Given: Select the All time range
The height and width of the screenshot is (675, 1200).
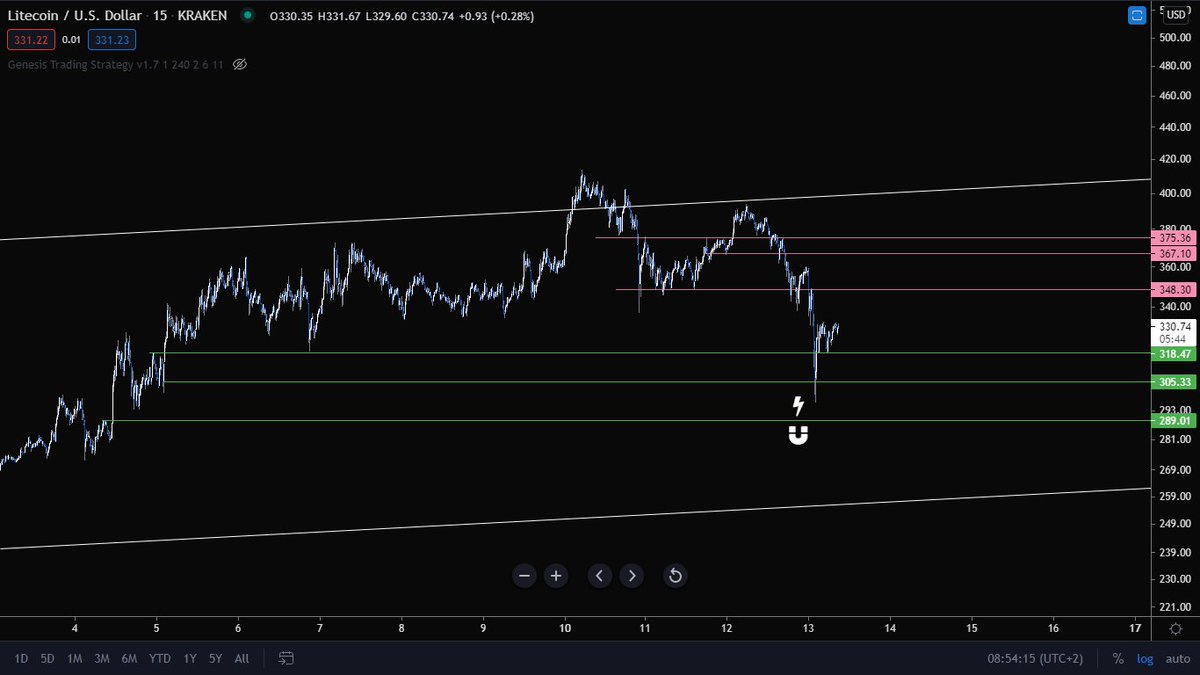Looking at the screenshot, I should 242,658.
